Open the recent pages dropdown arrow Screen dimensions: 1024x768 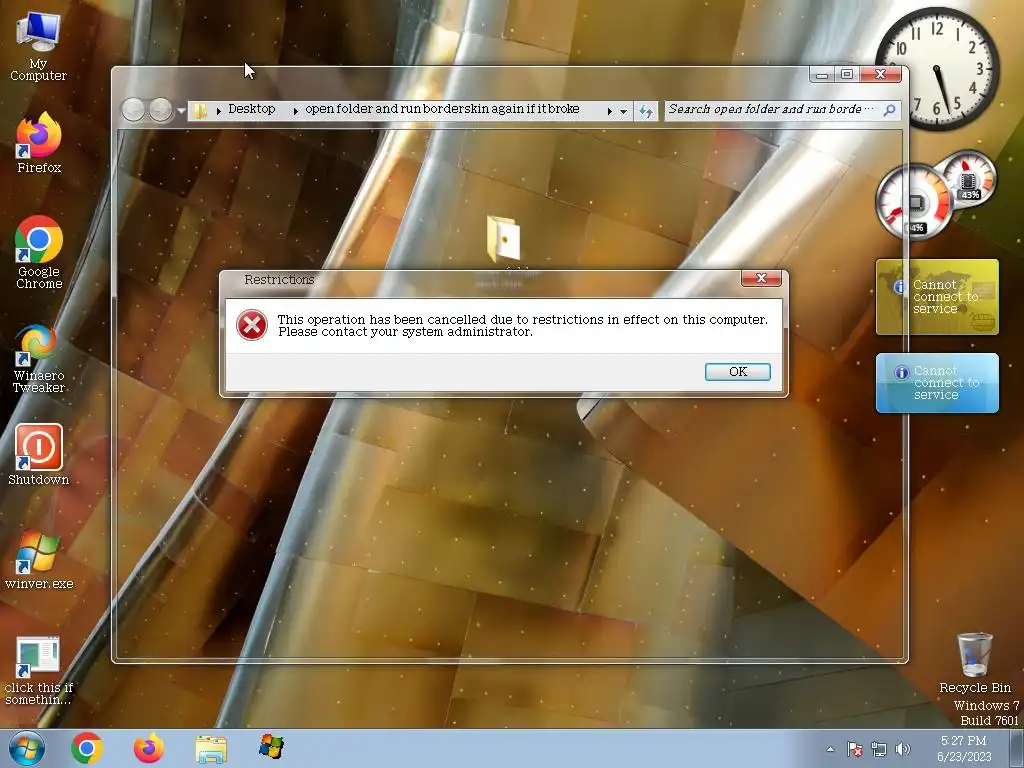pos(181,110)
